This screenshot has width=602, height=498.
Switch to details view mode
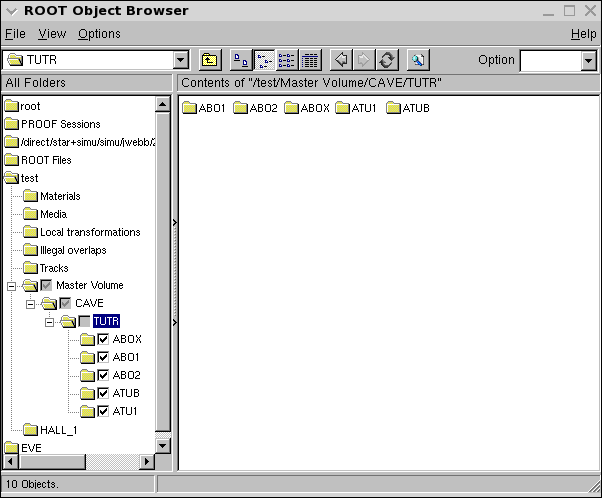(310, 60)
